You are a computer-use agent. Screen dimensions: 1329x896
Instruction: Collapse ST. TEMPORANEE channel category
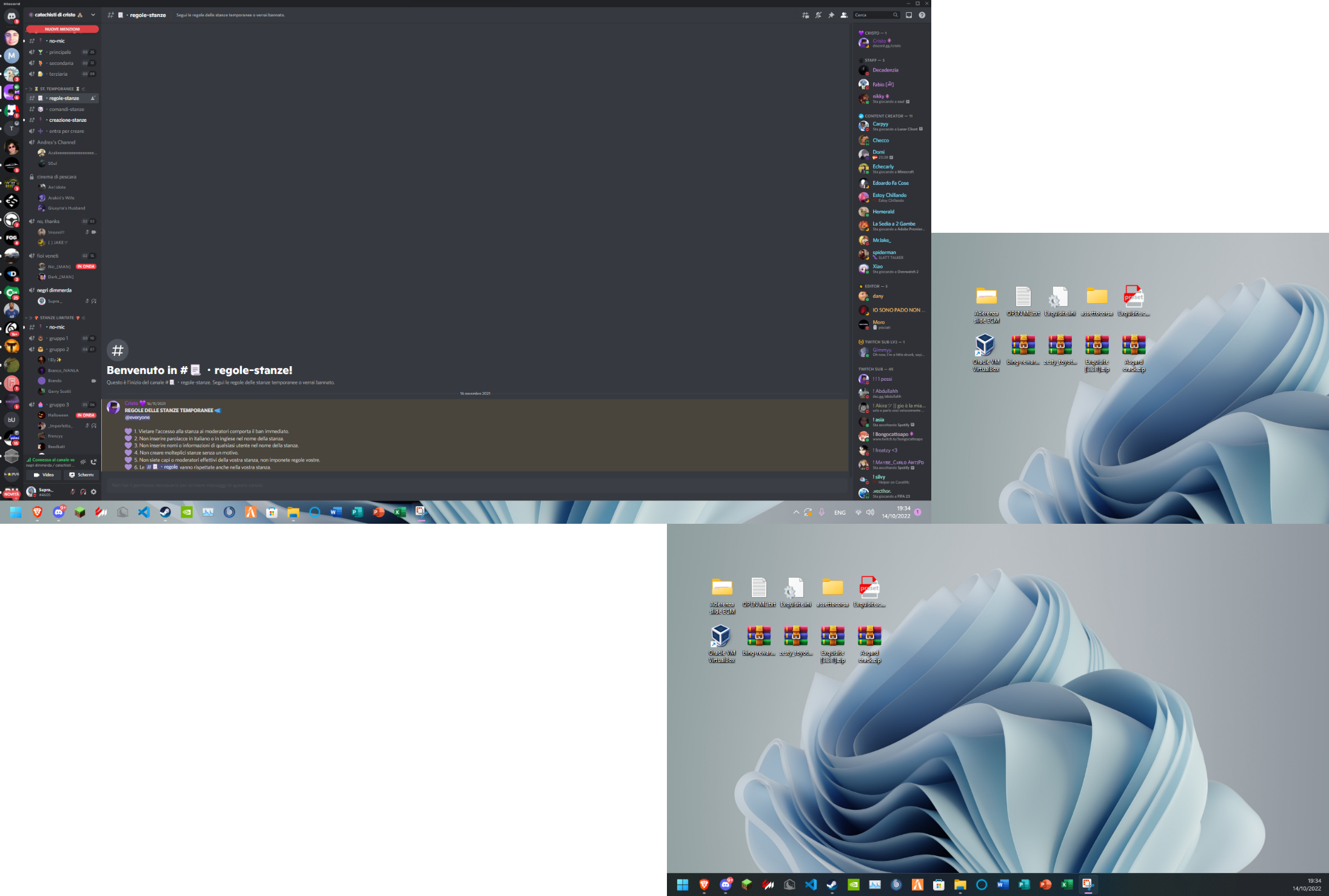pos(57,89)
